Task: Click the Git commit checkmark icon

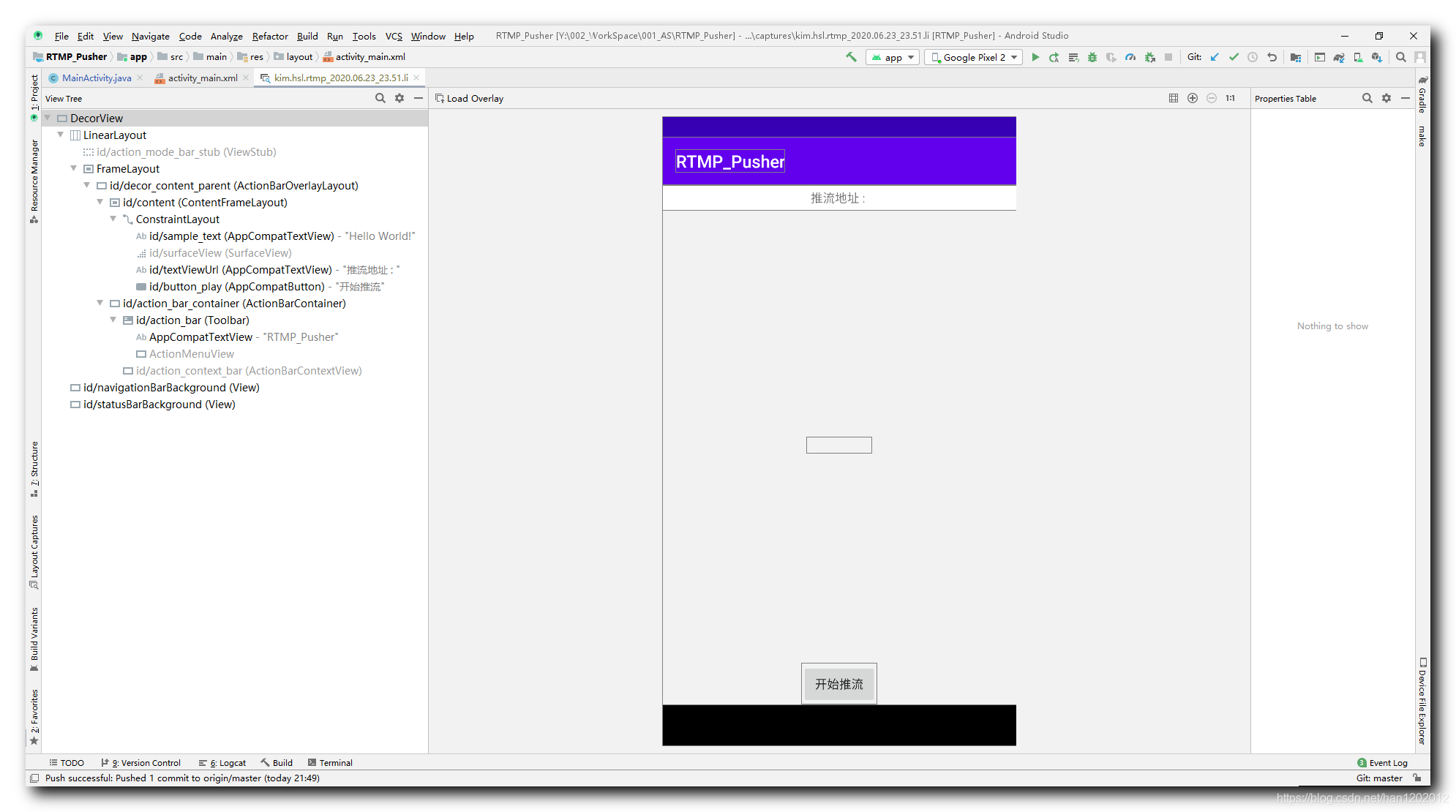Action: coord(1234,57)
